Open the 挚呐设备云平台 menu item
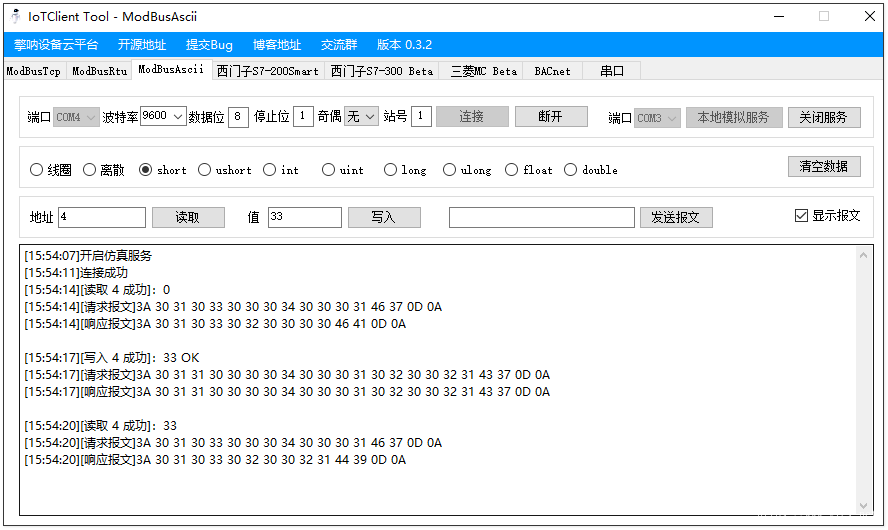The width and height of the screenshot is (888, 530). [x=56, y=45]
